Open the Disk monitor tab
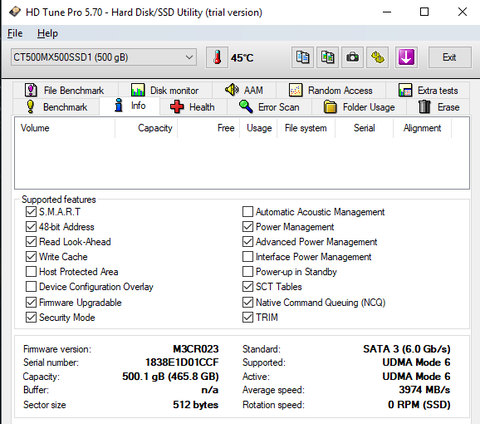Screen dimensions: 480x424 coord(165,90)
